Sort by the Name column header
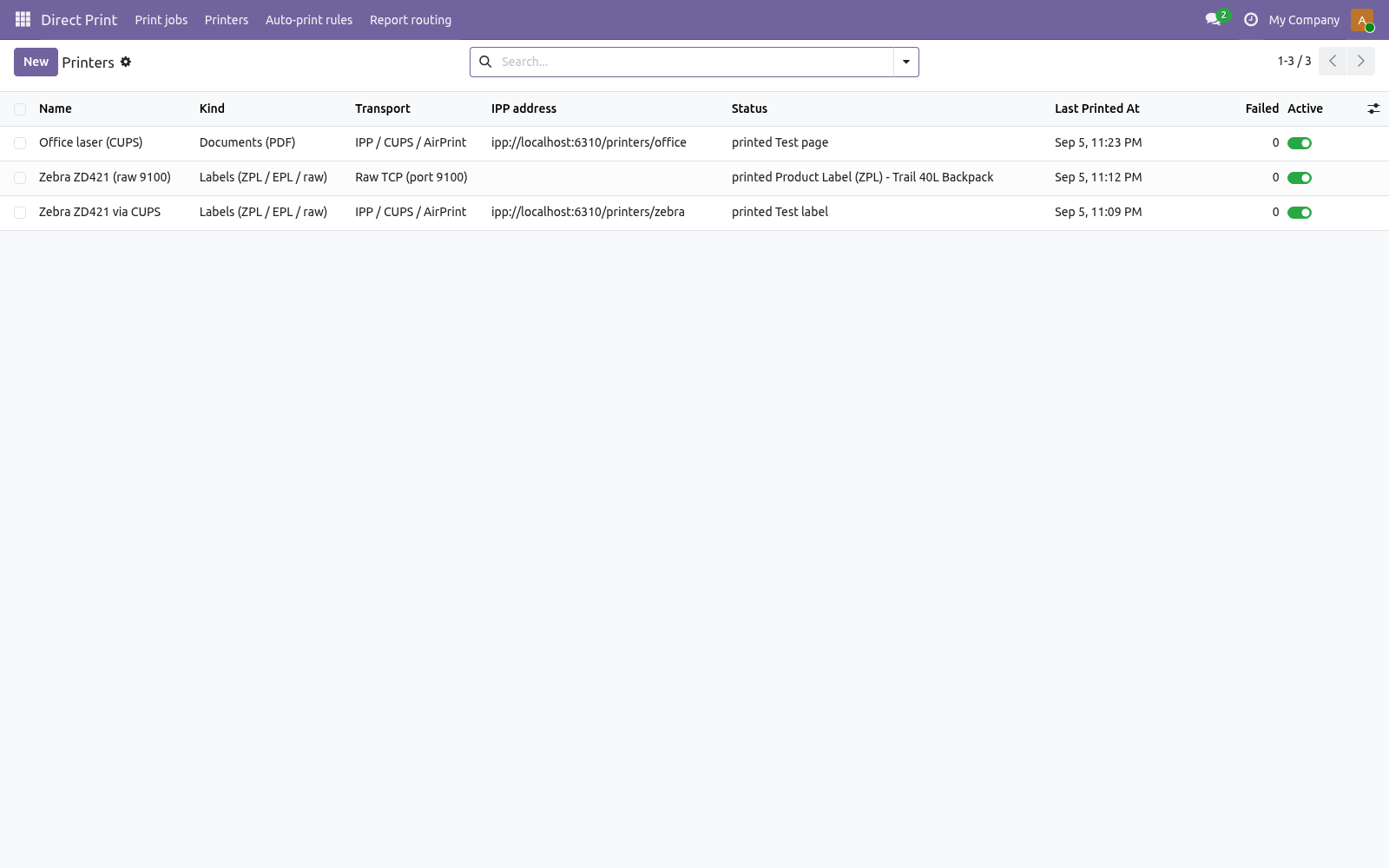This screenshot has height=868, width=1389. [56, 108]
